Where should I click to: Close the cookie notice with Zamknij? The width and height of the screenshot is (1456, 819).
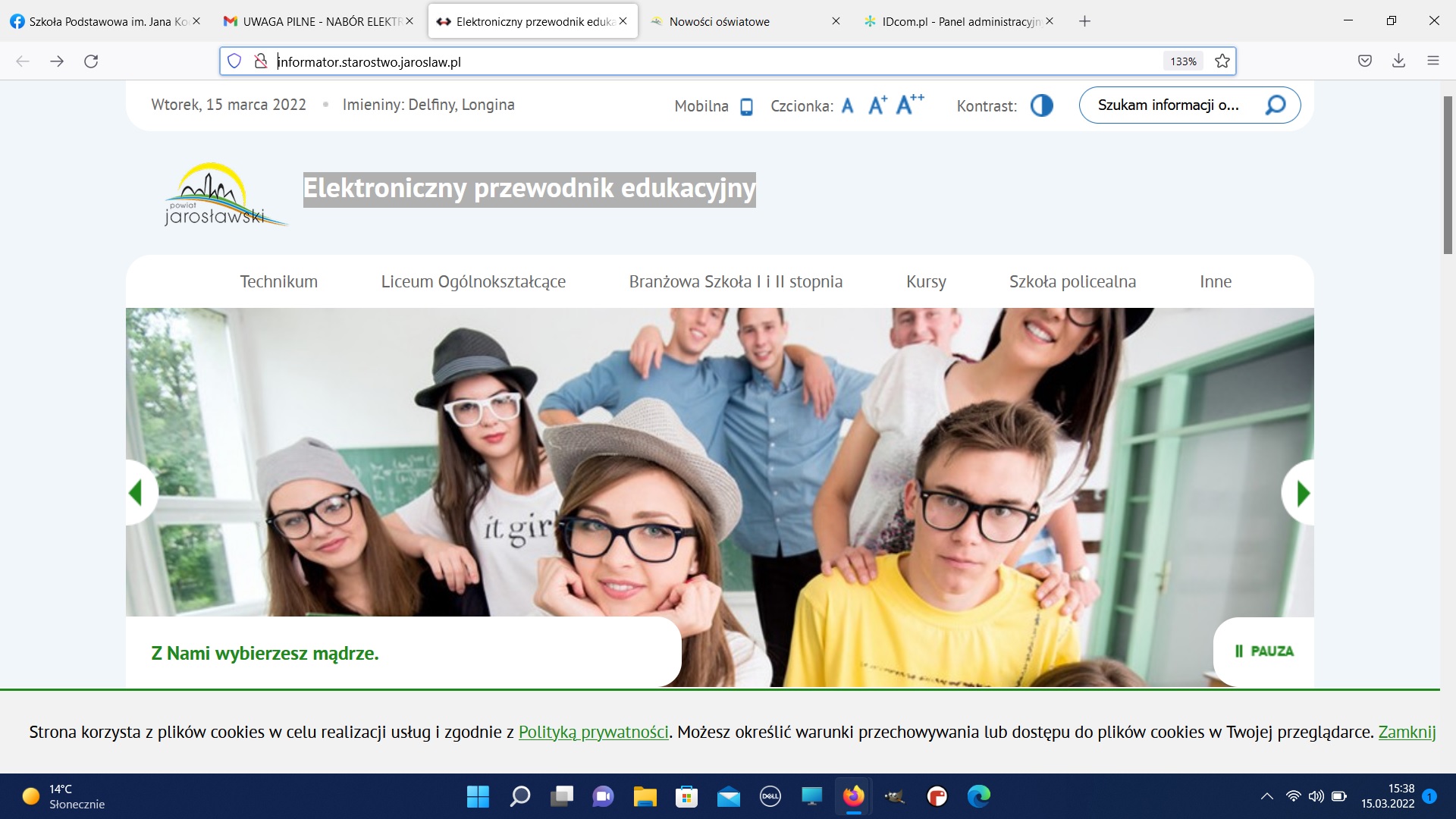[x=1407, y=733]
